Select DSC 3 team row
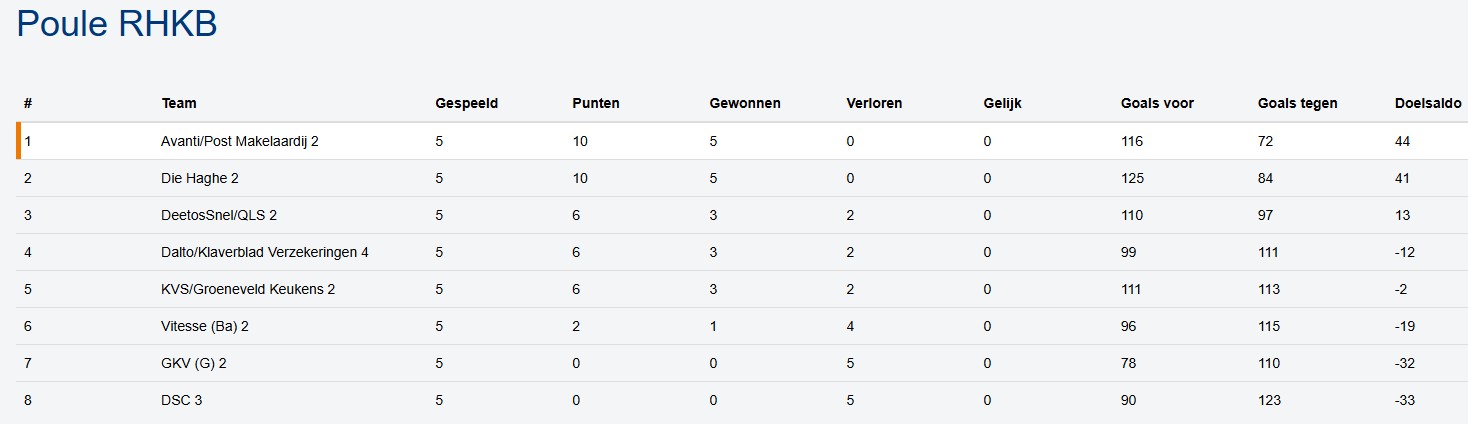Image resolution: width=1468 pixels, height=424 pixels. click(182, 400)
